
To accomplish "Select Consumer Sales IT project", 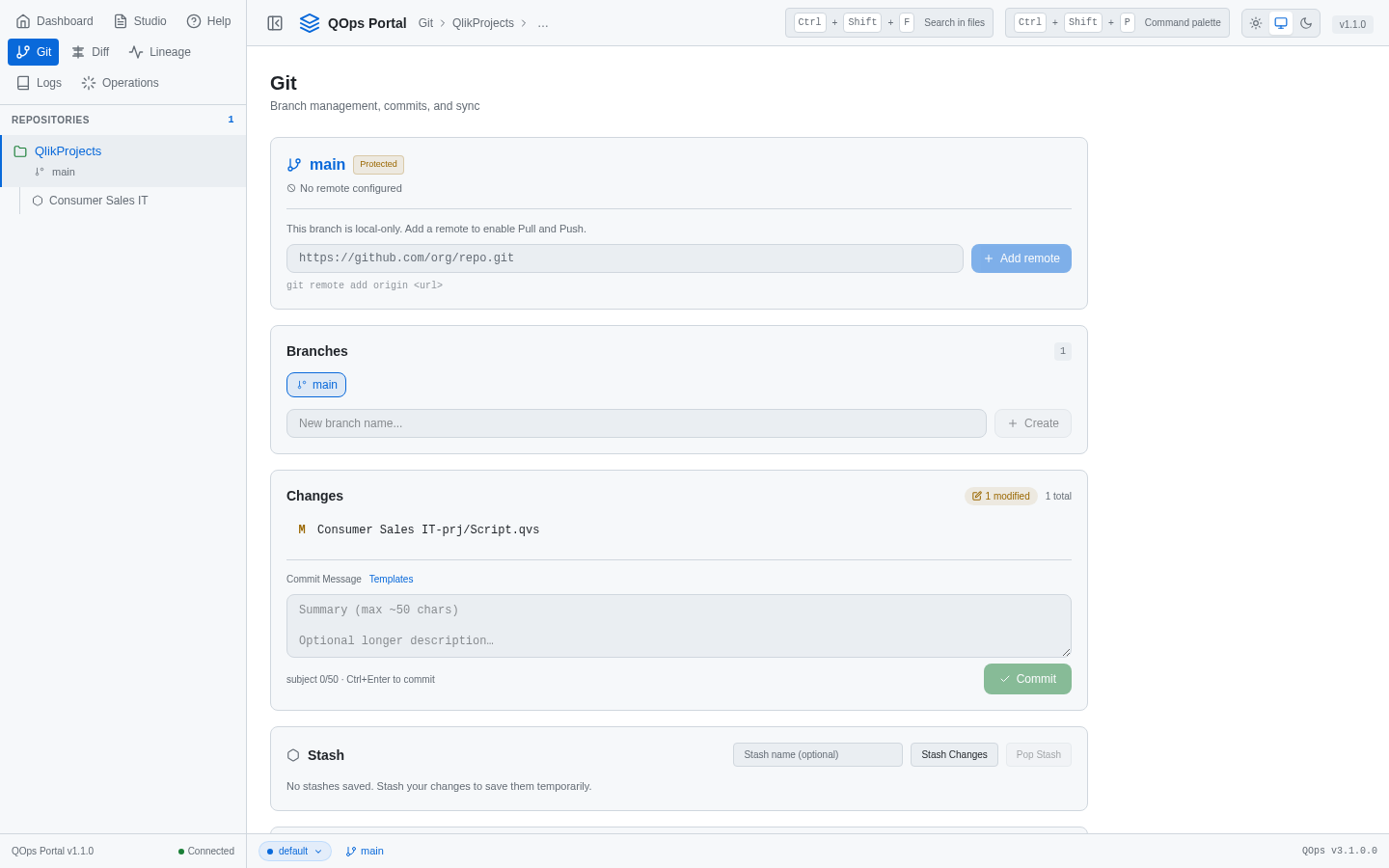I will point(133,201).
